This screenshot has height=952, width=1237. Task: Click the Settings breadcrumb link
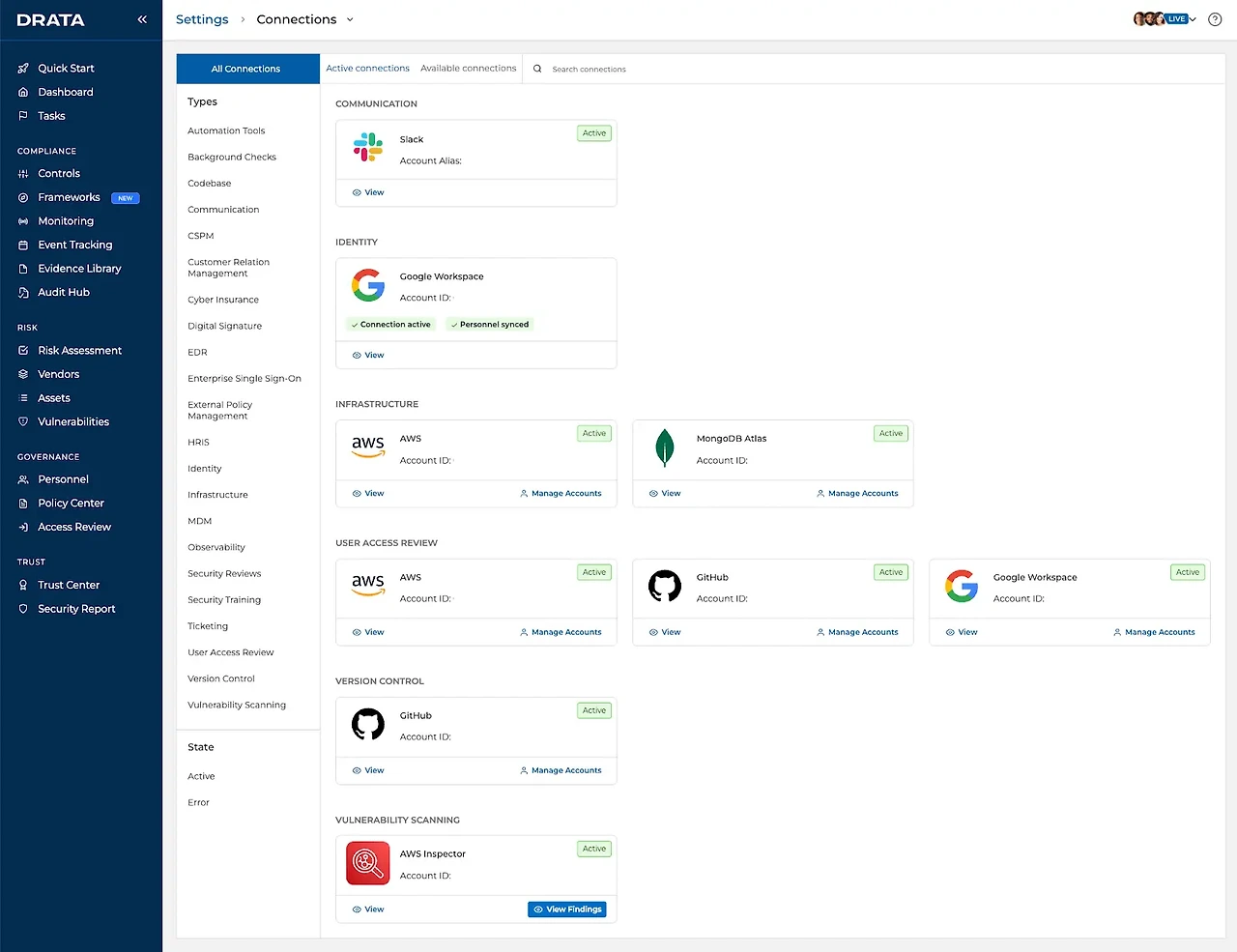[x=202, y=19]
